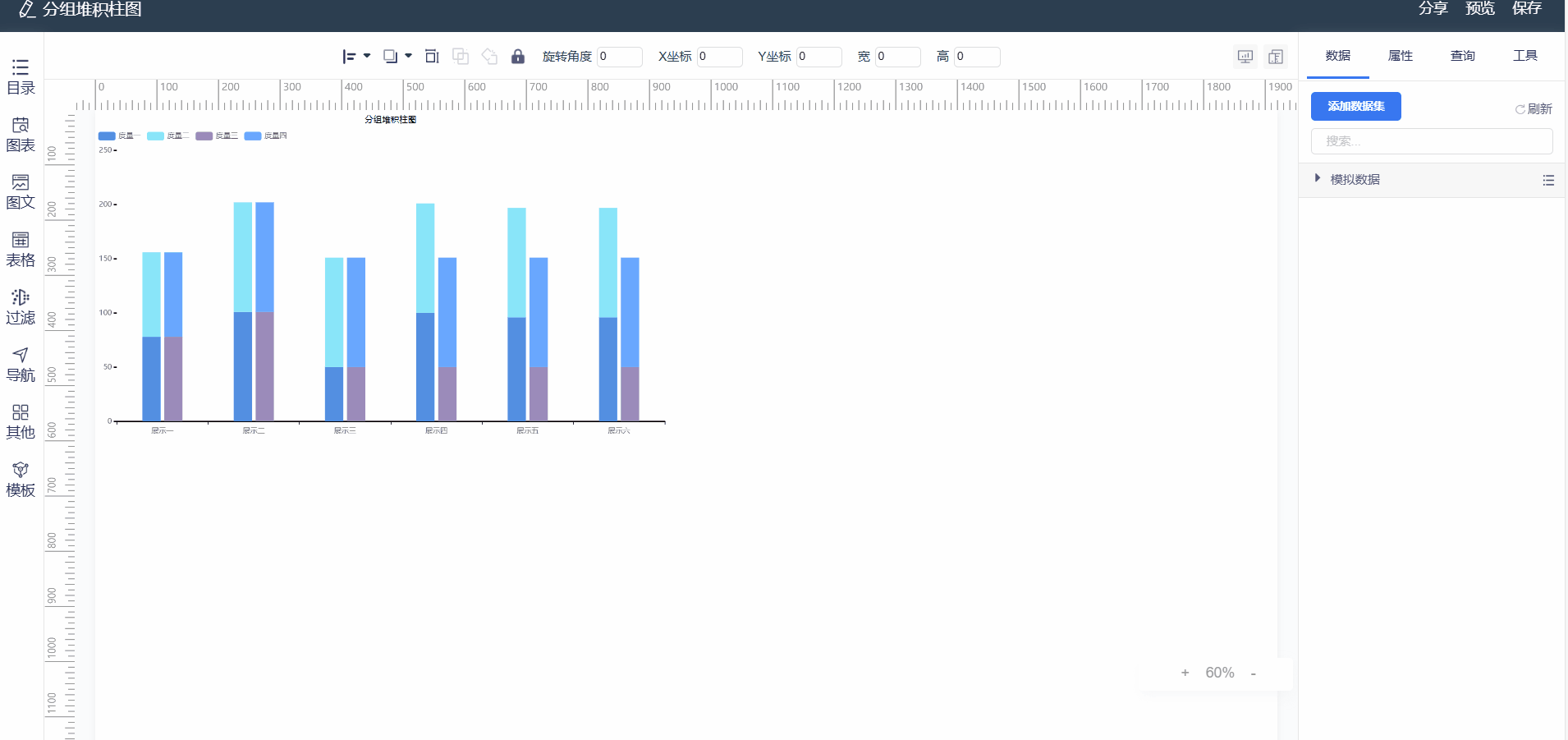The image size is (1568, 740).
Task: Click the layout panel toggle icon
Action: click(x=1276, y=57)
